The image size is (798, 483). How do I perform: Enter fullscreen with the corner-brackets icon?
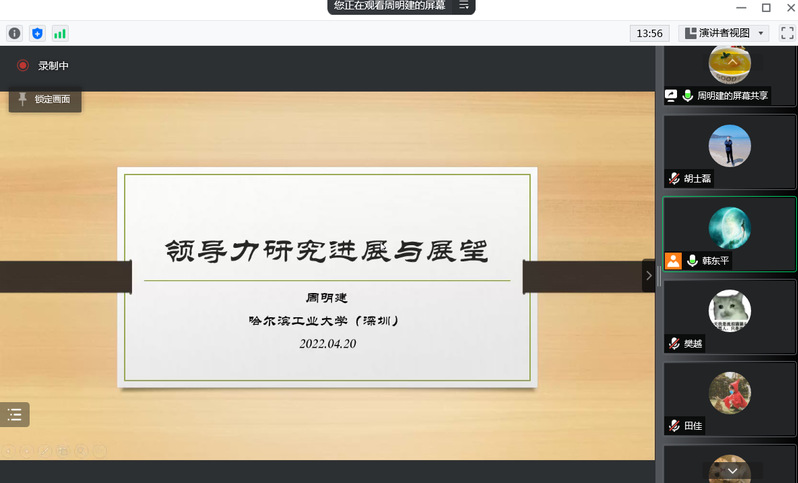point(787,33)
